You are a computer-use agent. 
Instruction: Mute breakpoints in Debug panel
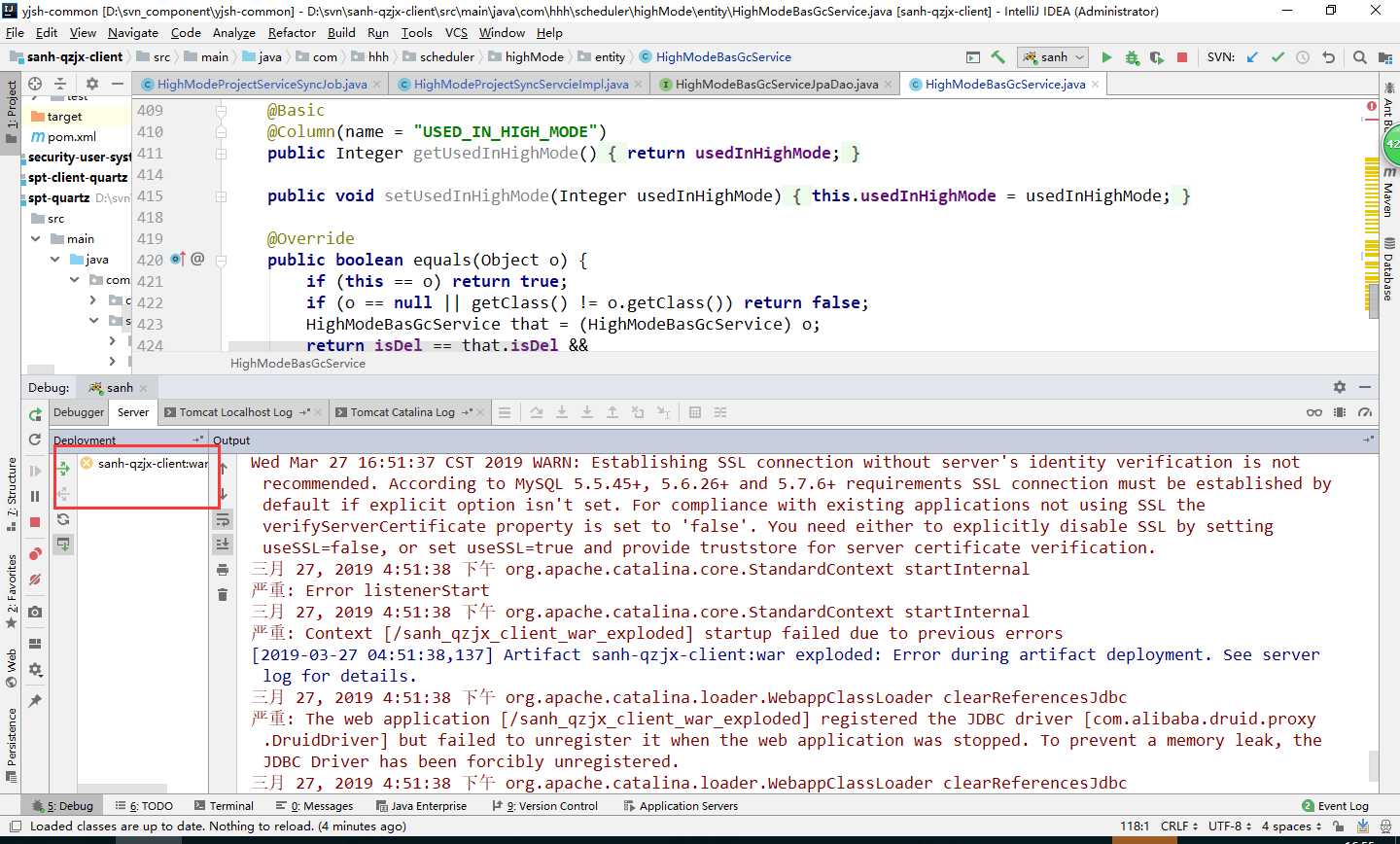pyautogui.click(x=35, y=580)
